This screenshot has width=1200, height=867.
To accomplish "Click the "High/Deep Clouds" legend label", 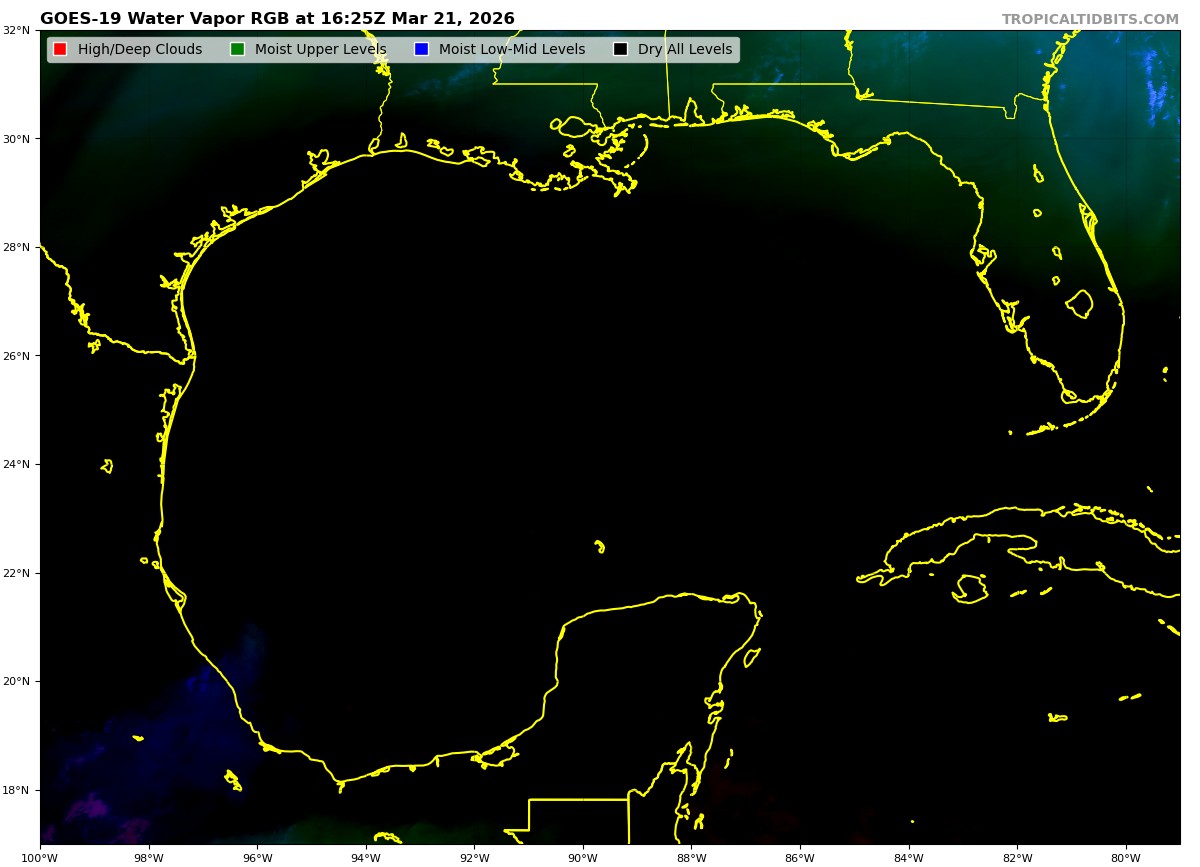I will click(x=139, y=50).
